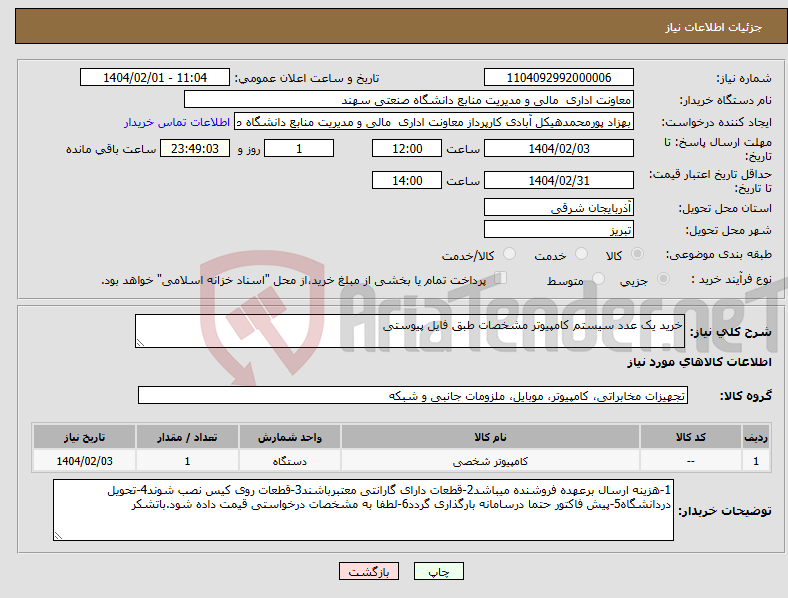
Task: Click the واحد شمارش column header
Action: click(x=289, y=437)
